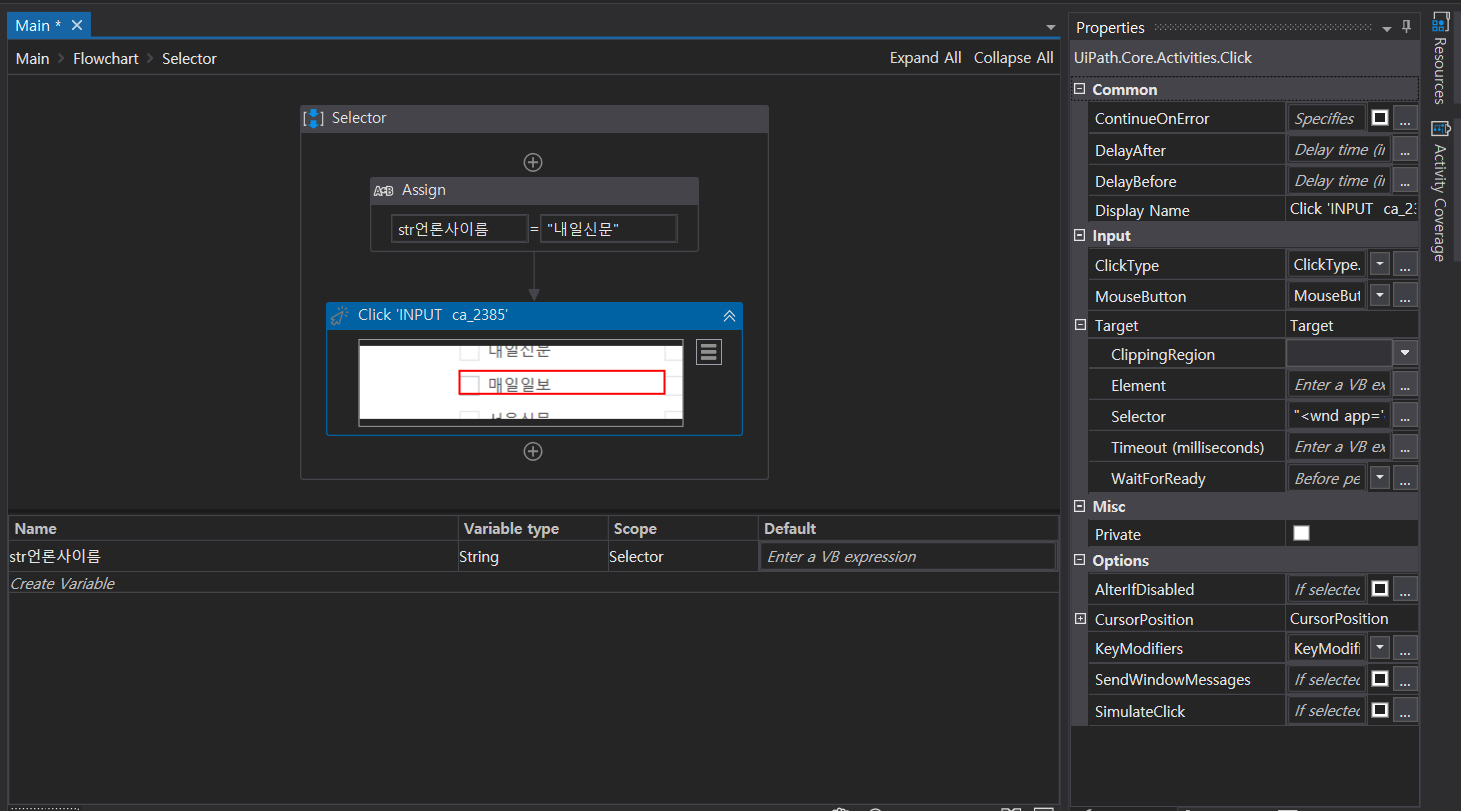Open the WaitForReady dropdown arrow
Image resolution: width=1461 pixels, height=811 pixels.
click(x=1380, y=477)
